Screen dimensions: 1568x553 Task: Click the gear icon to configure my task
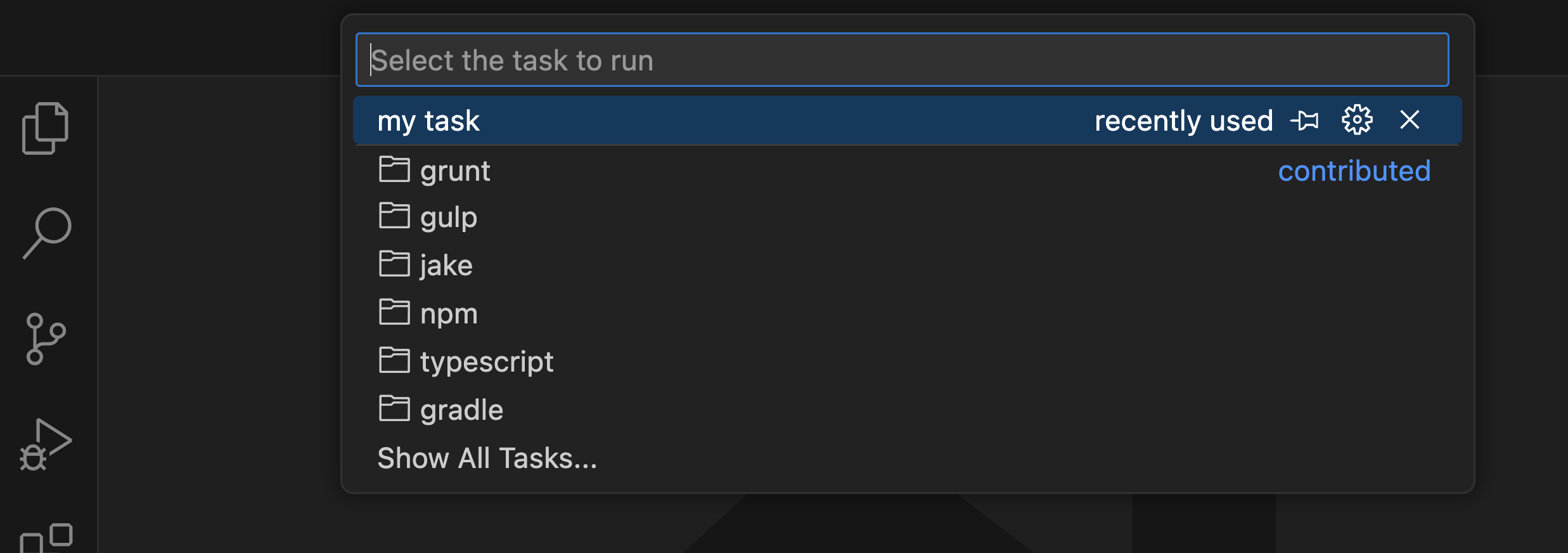(1358, 119)
